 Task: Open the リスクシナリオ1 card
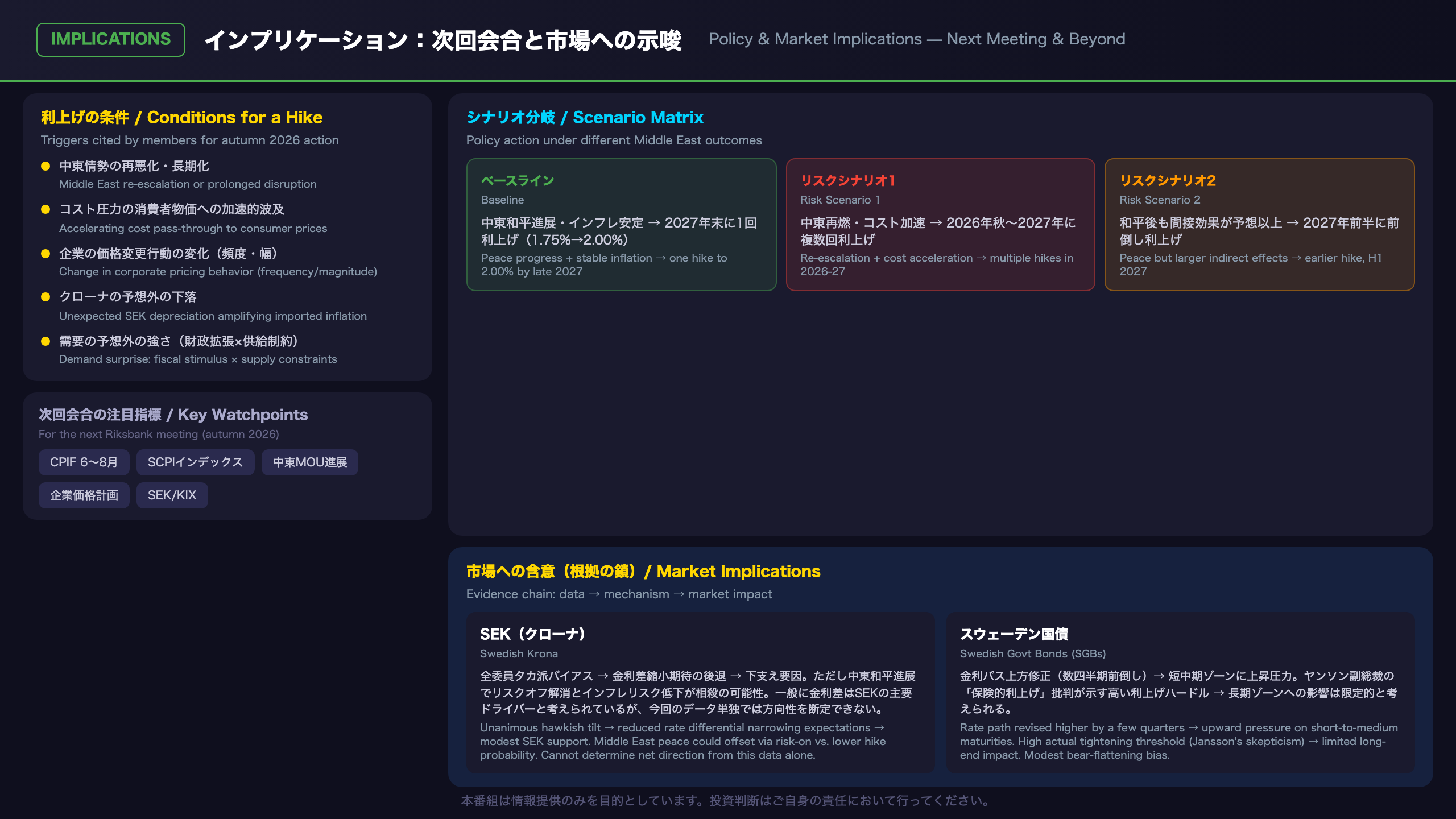click(940, 225)
